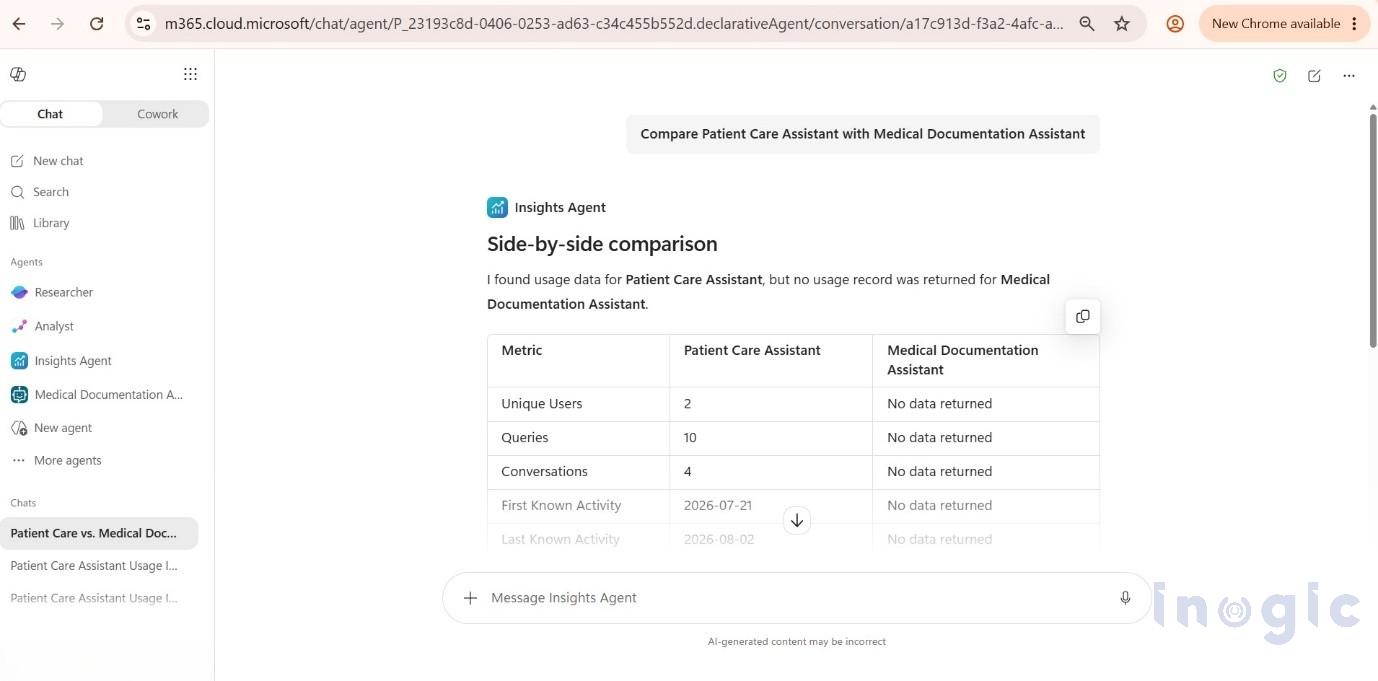1378x681 pixels.
Task: Click the page vertical scrollbar
Action: point(1373,232)
